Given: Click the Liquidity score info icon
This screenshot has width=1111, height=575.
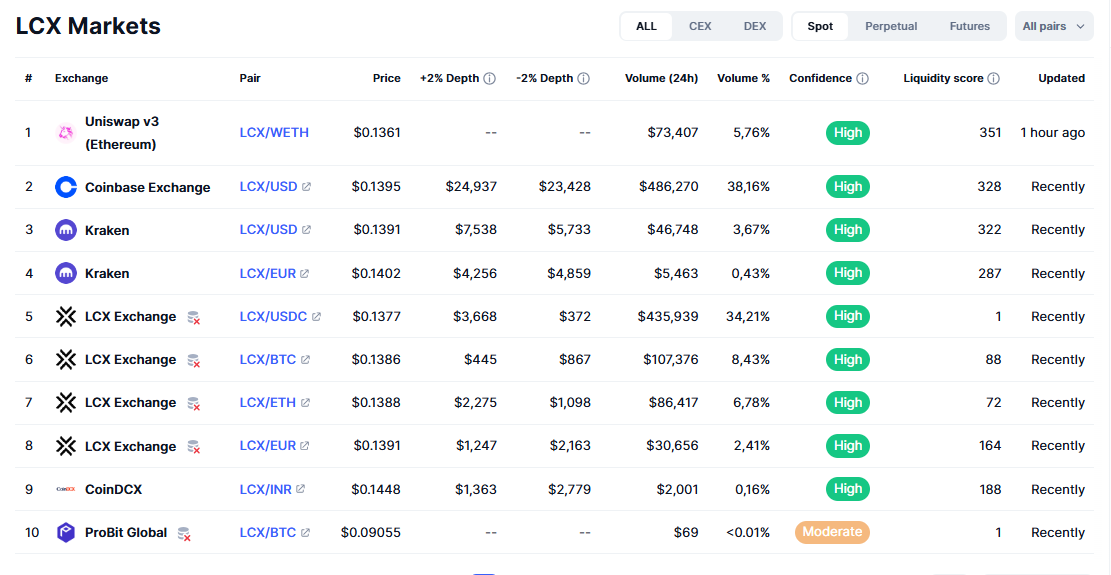Looking at the screenshot, I should [x=993, y=79].
